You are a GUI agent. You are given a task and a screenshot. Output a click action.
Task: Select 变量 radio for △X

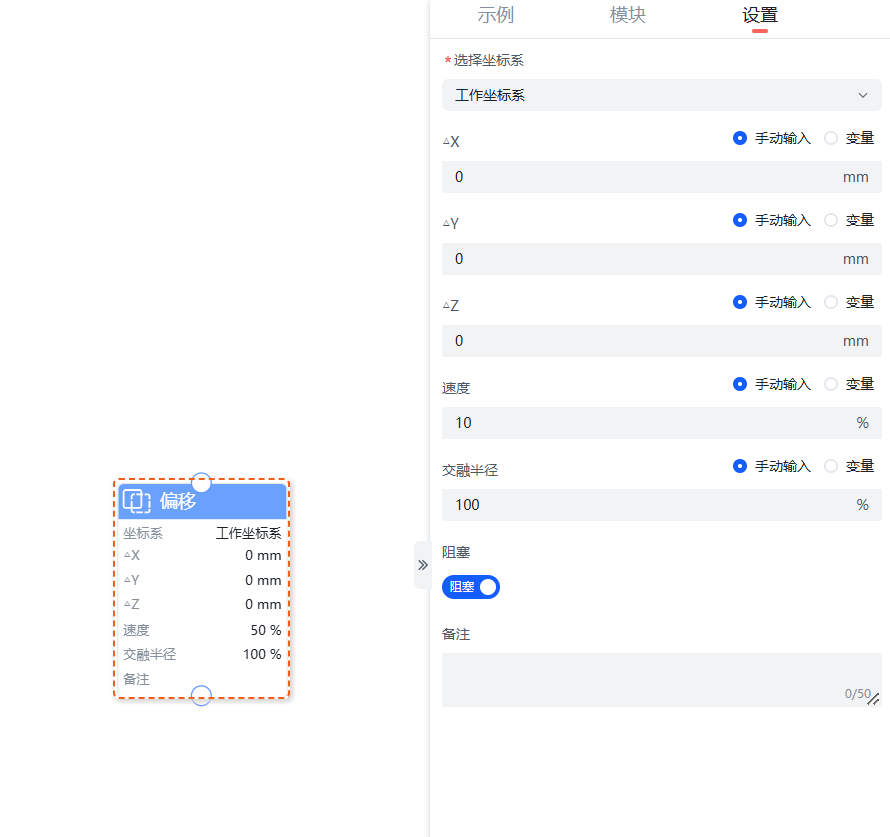point(831,138)
